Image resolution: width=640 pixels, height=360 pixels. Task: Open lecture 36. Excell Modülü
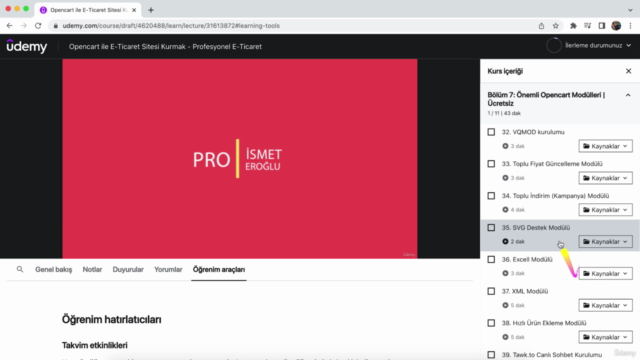pyautogui.click(x=527, y=259)
